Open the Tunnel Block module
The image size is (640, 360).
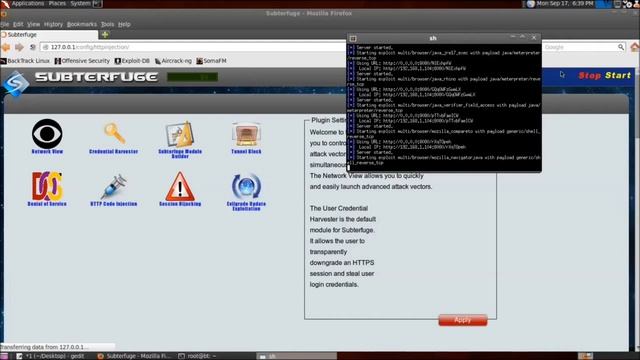246,138
